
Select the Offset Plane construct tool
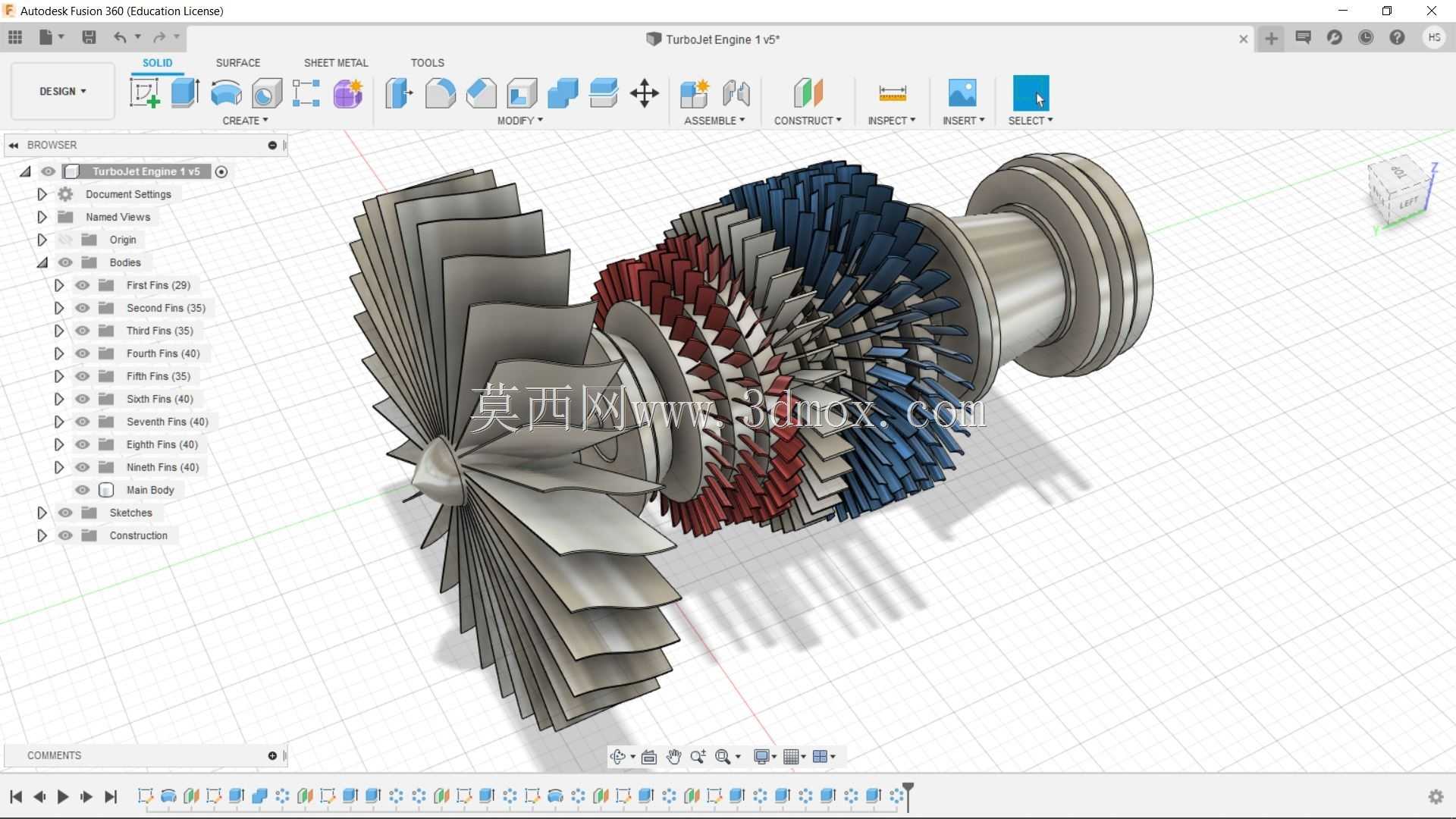click(808, 93)
